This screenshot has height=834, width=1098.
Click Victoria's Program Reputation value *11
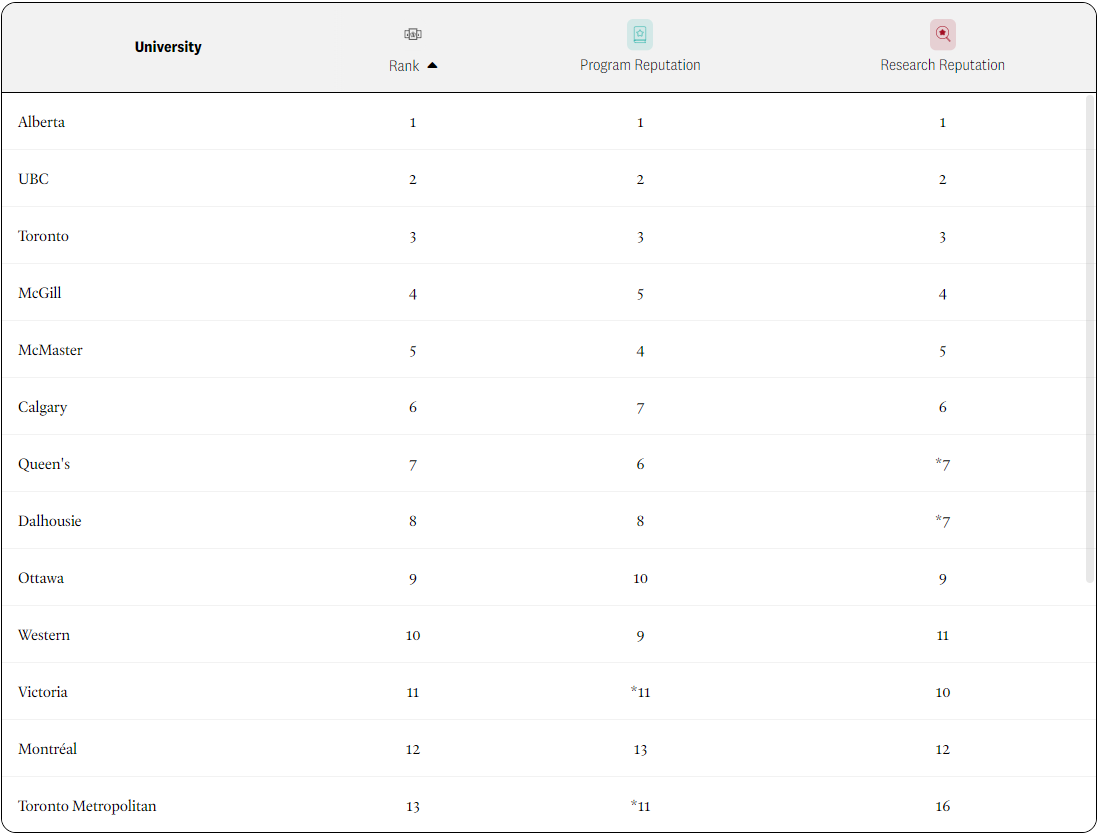[x=640, y=693]
